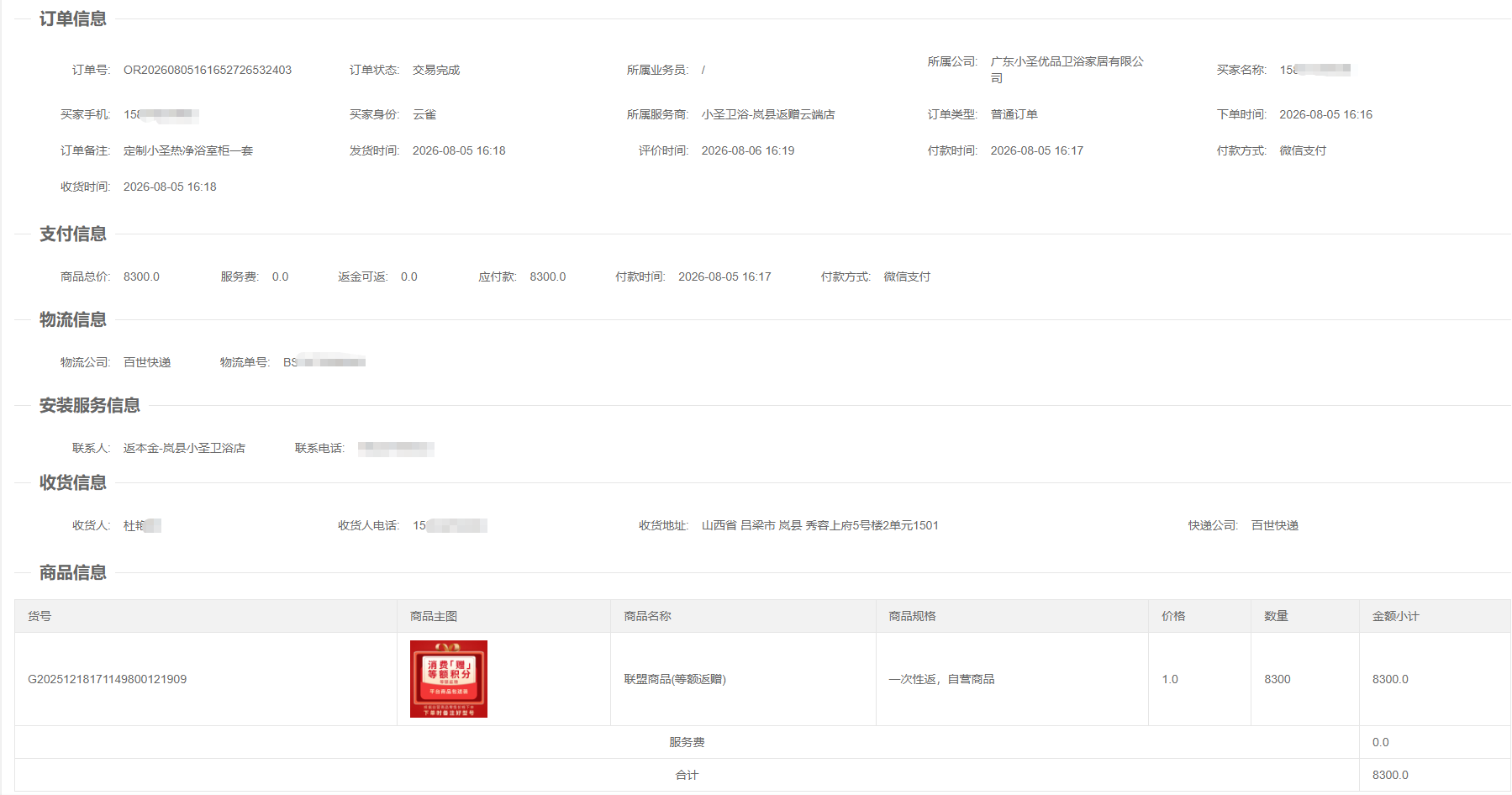
Task: Click the product main image thumbnail
Action: pos(448,679)
